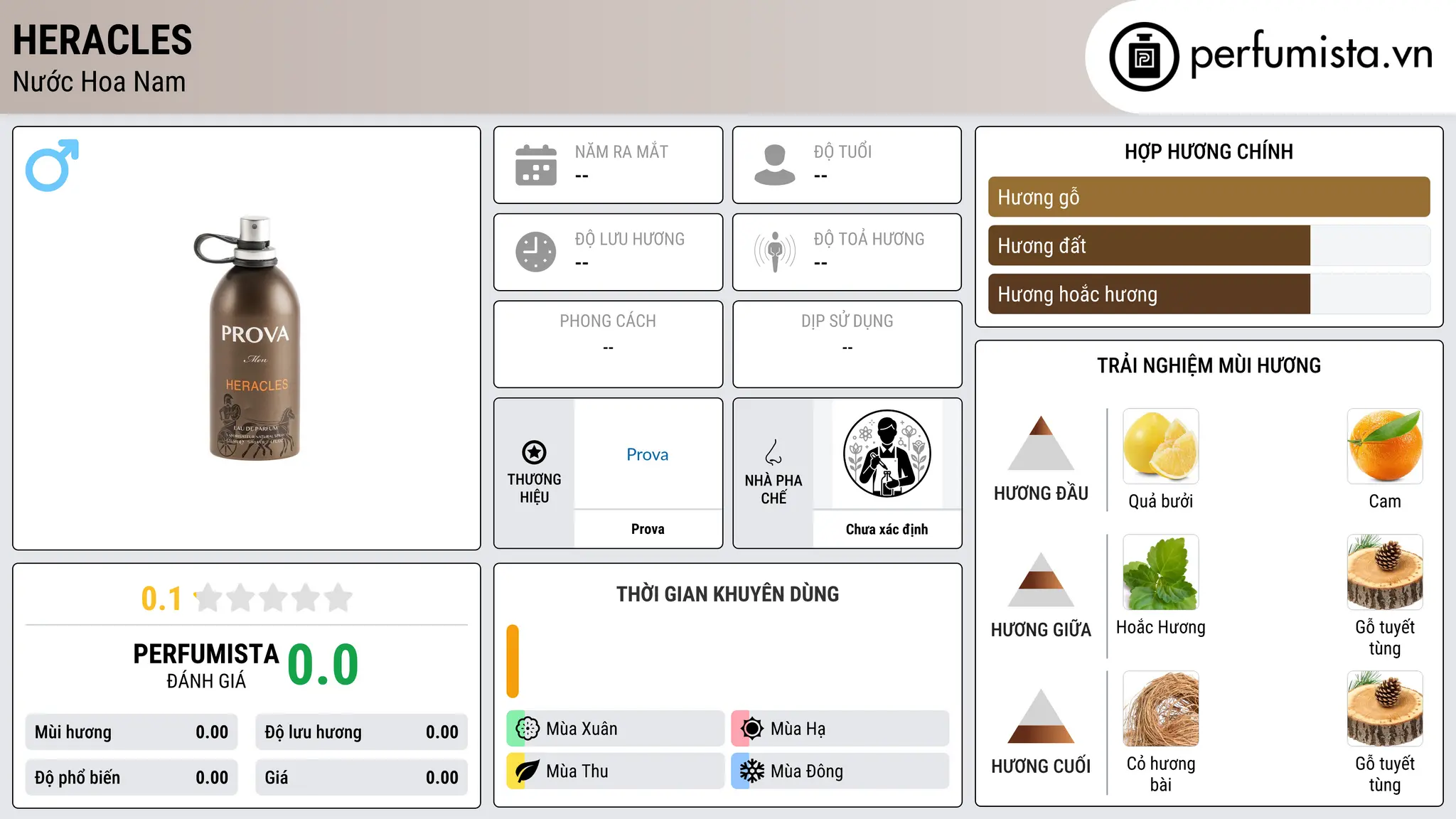Click the perfumista.vn bottle logo icon
1456x819 pixels.
(x=1144, y=57)
